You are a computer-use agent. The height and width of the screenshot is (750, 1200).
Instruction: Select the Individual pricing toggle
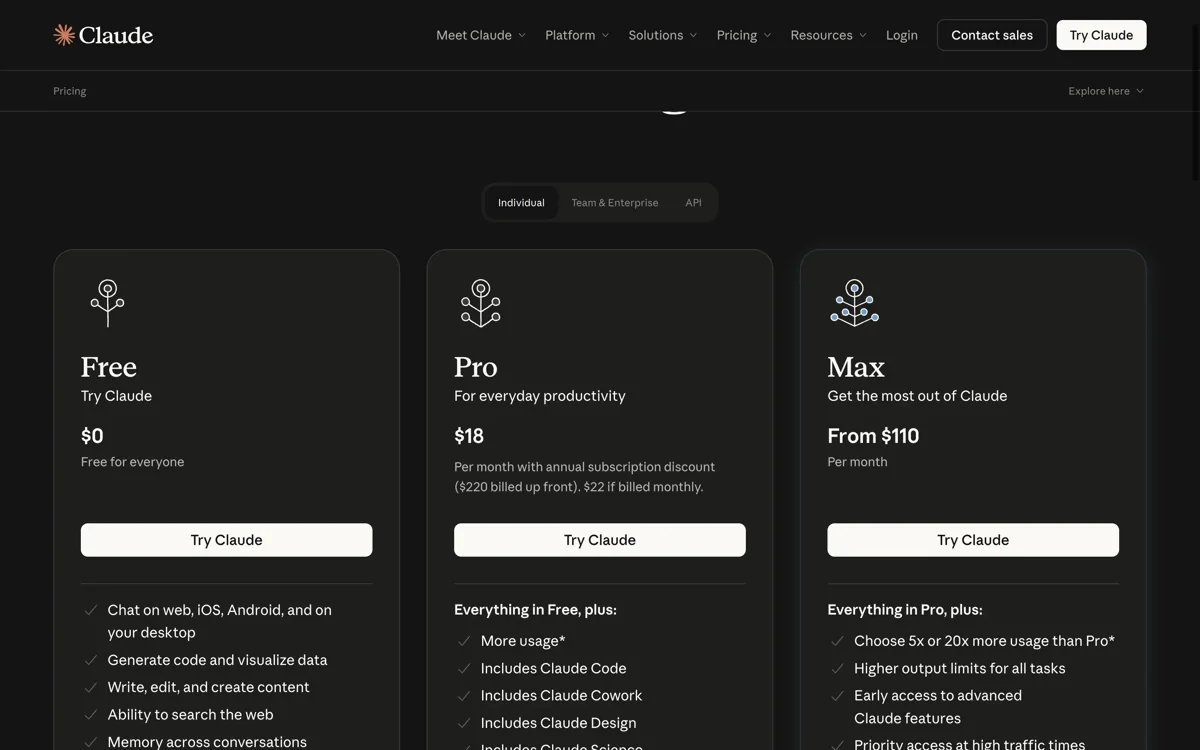(x=521, y=202)
